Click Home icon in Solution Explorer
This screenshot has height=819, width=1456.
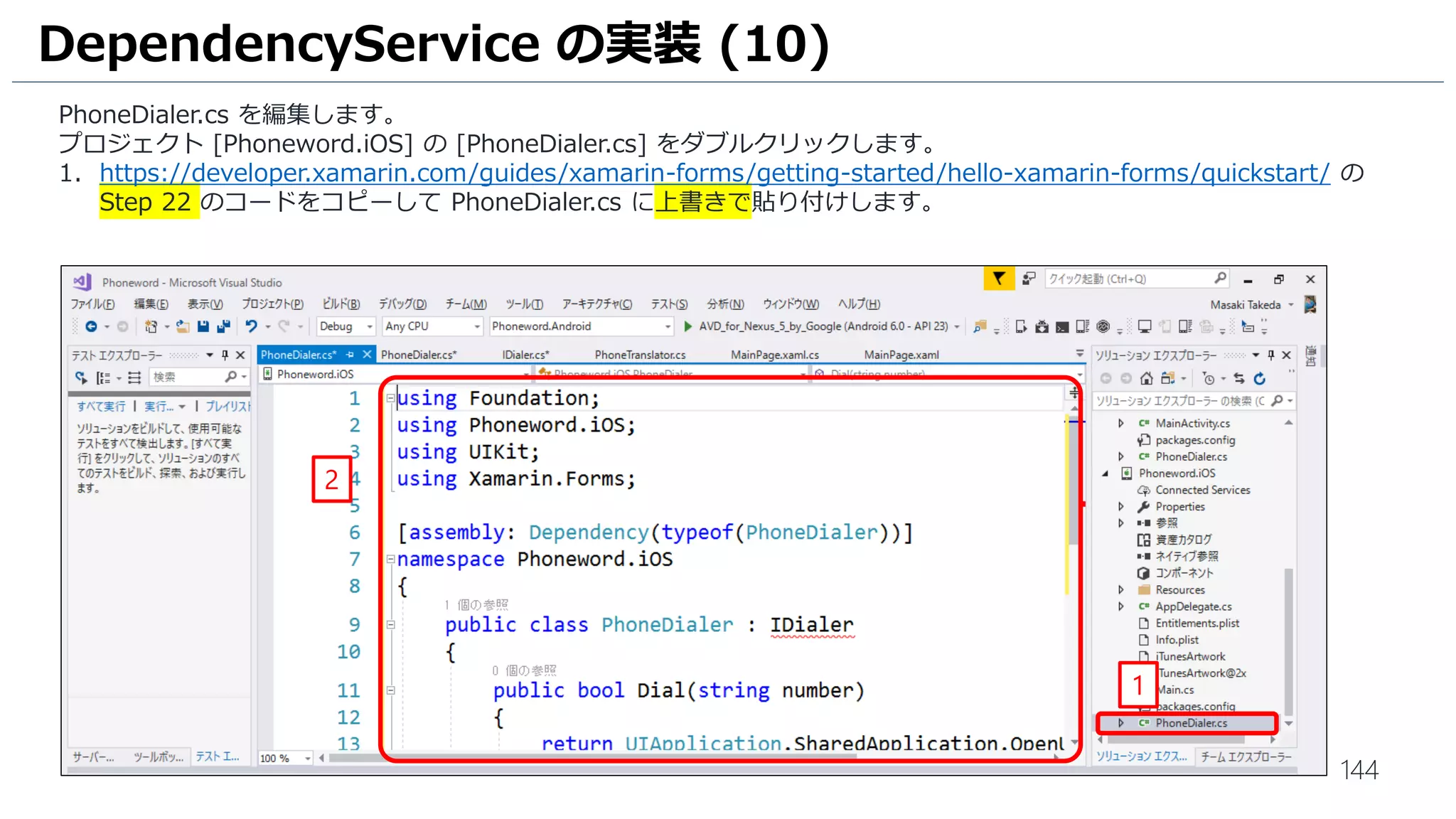(1147, 378)
